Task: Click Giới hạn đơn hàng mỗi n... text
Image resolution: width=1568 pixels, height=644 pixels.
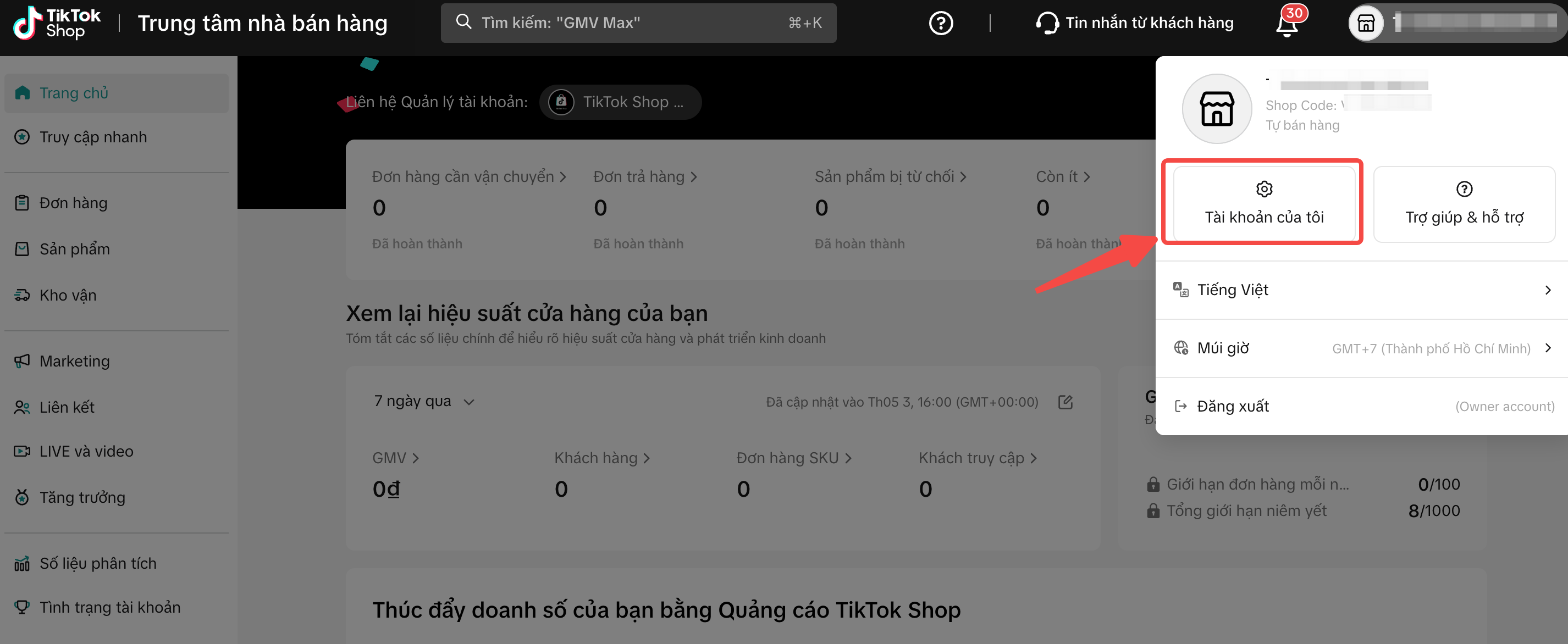Action: point(1257,484)
